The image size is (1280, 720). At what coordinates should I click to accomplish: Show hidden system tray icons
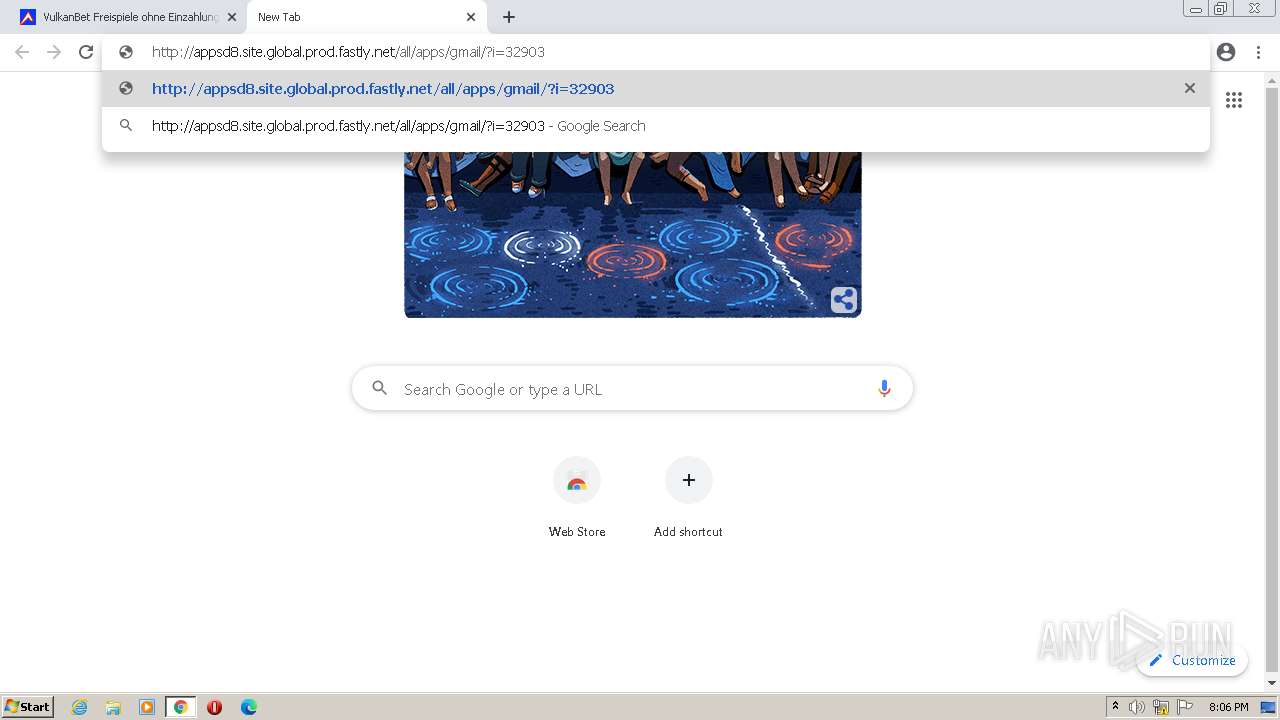click(1115, 707)
